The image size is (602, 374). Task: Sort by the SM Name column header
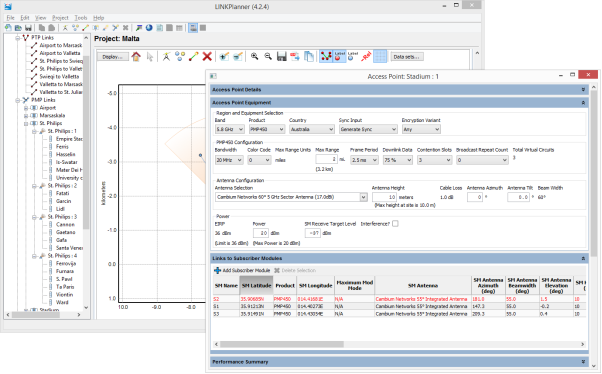[226, 285]
